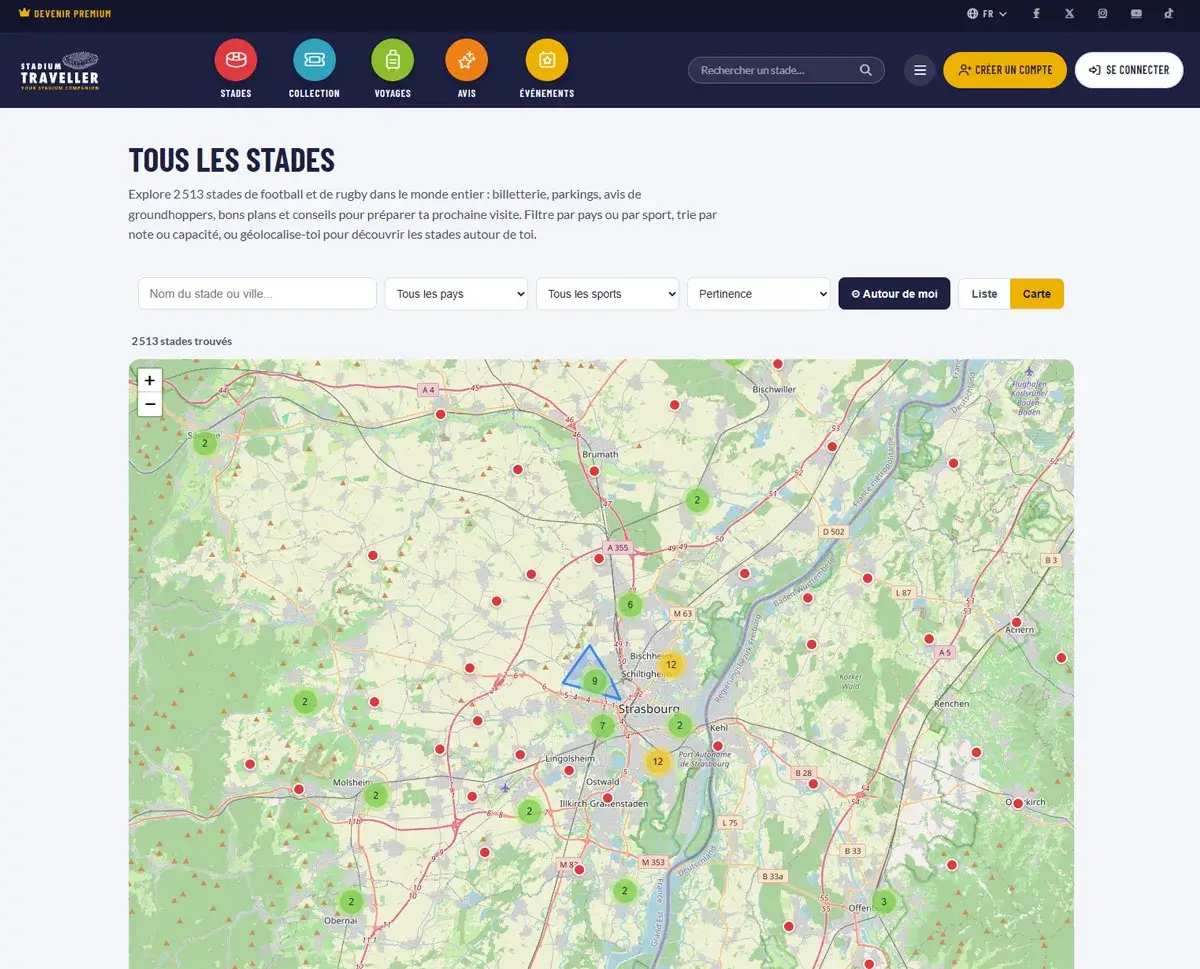The height and width of the screenshot is (969, 1200).
Task: Open the TikTok social icon
Action: (1168, 14)
